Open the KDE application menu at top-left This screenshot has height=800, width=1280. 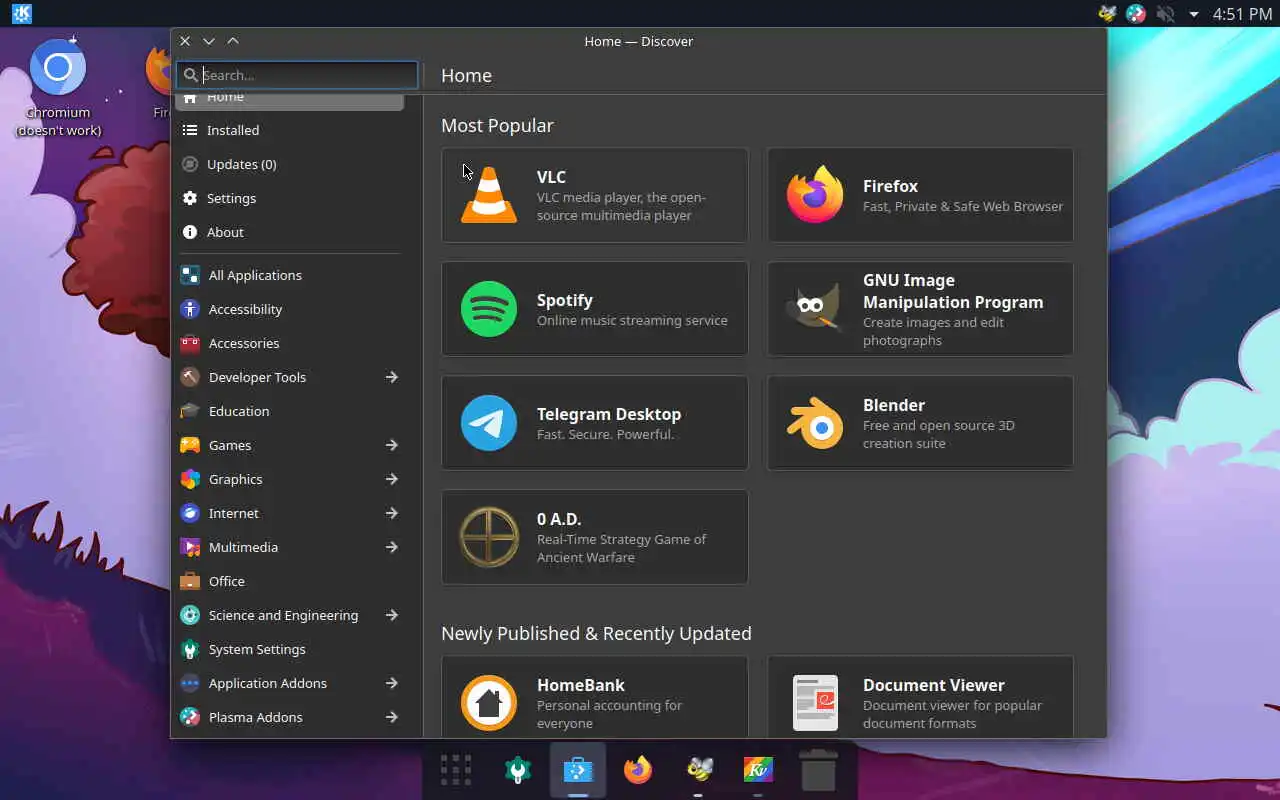point(21,14)
